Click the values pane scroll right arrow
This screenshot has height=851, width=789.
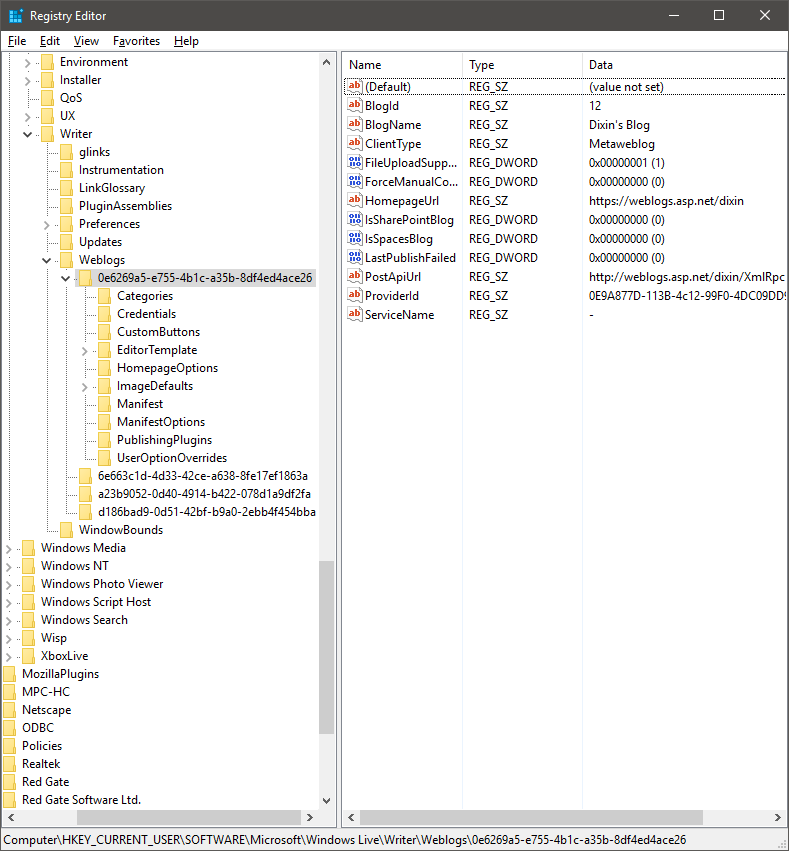pyautogui.click(x=778, y=817)
